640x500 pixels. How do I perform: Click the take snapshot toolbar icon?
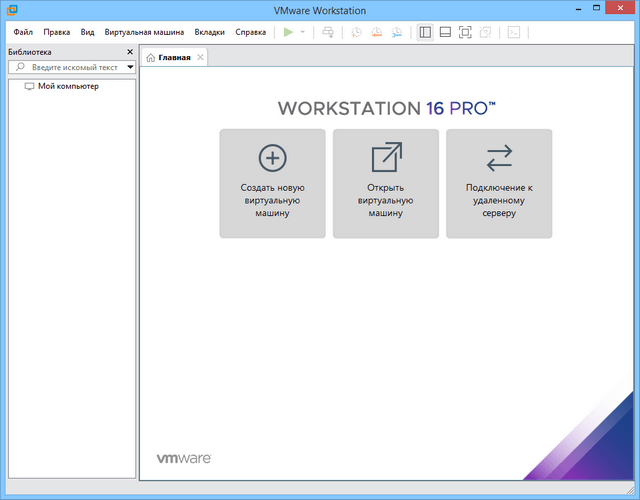pyautogui.click(x=357, y=32)
